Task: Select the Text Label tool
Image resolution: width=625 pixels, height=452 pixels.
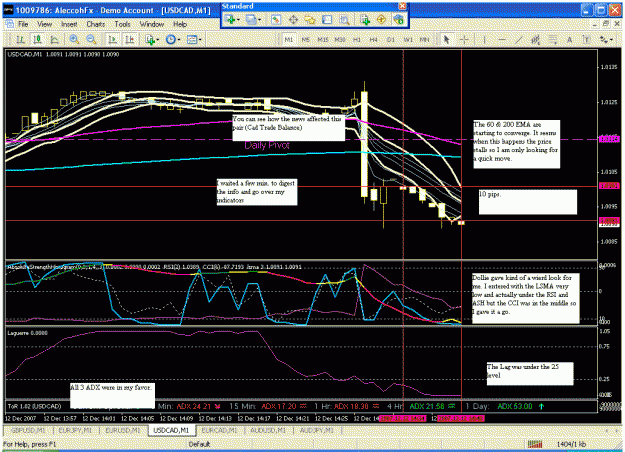Action: [586, 39]
